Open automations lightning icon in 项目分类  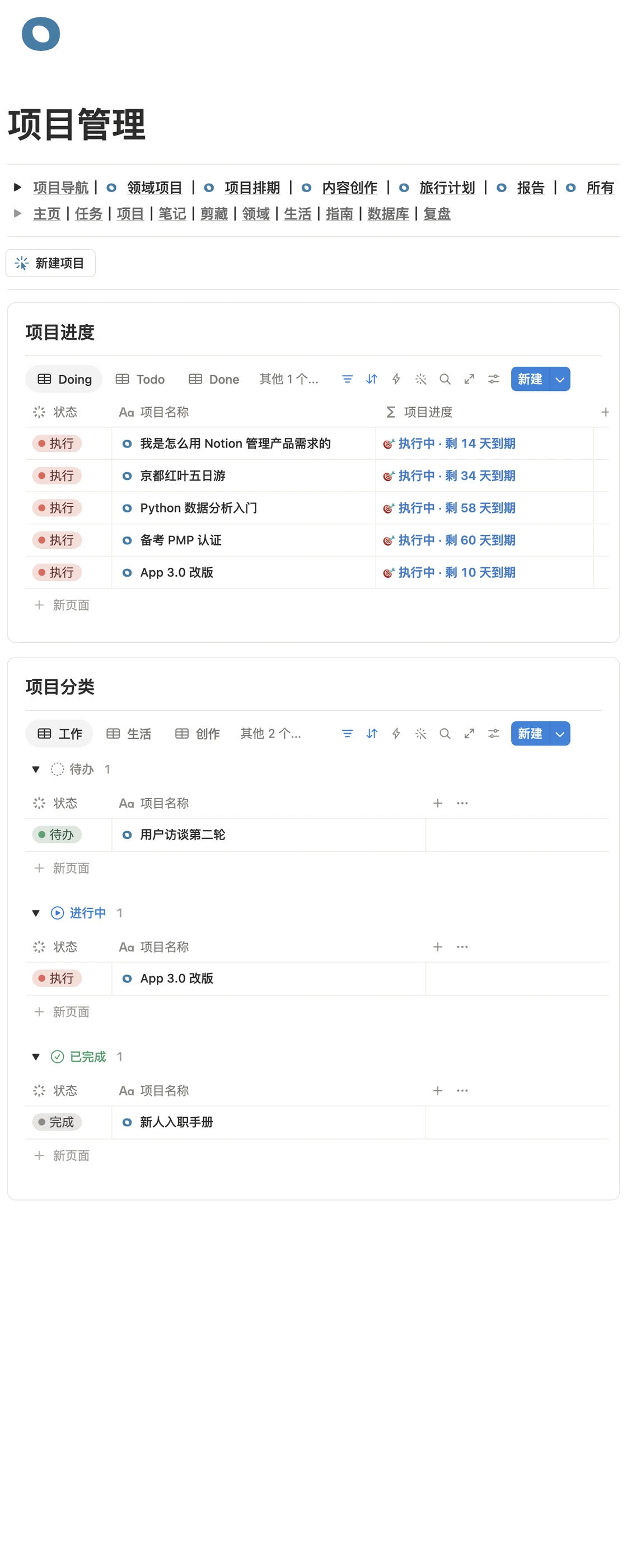point(396,734)
